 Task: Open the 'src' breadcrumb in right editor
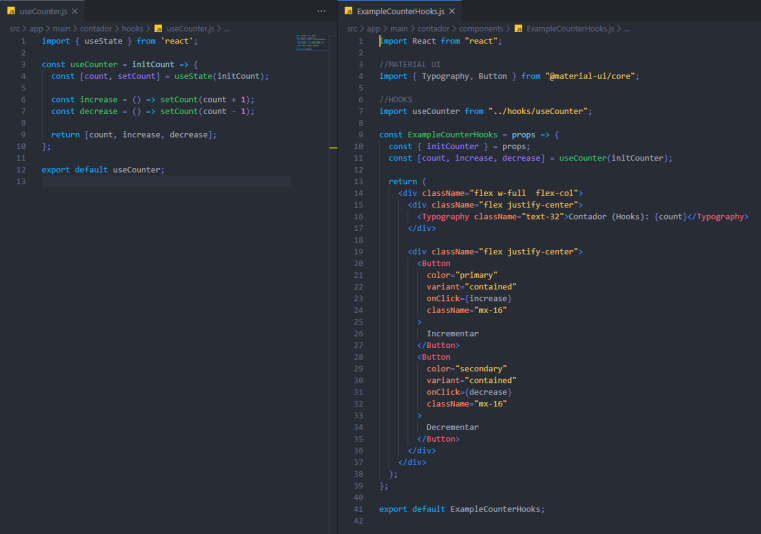point(352,29)
